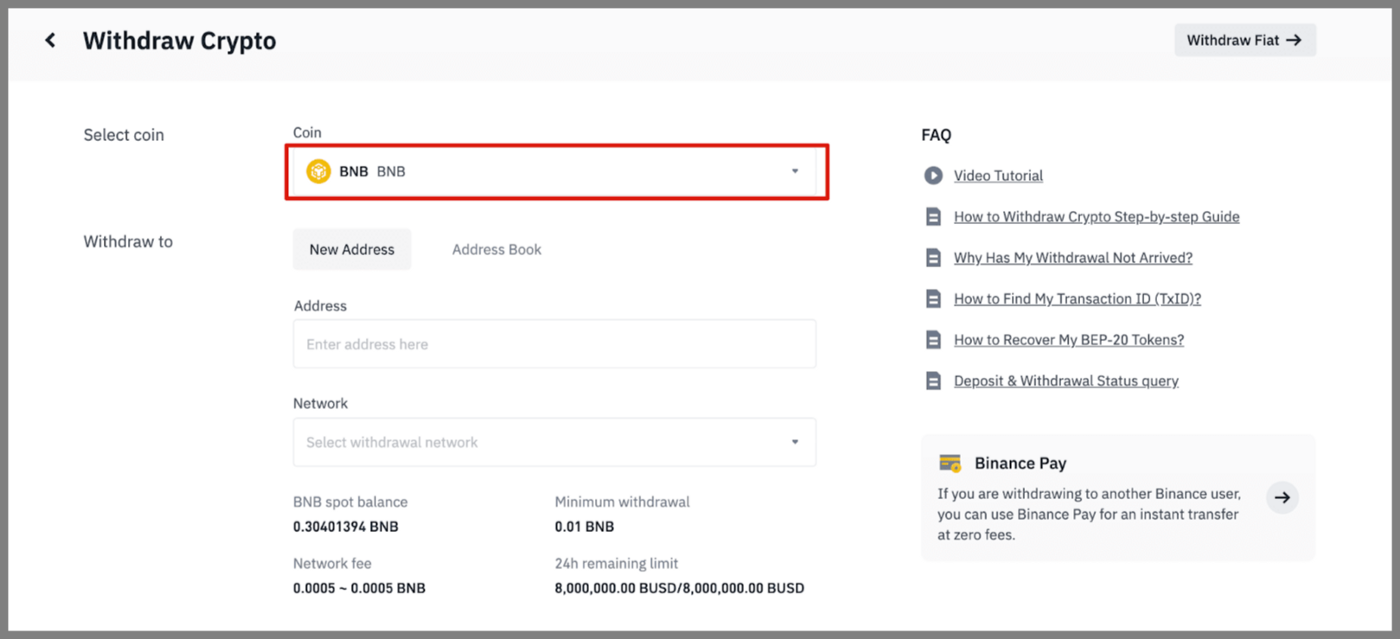Image resolution: width=1400 pixels, height=639 pixels.
Task: Click the Binance Pay card icon
Action: pos(950,463)
